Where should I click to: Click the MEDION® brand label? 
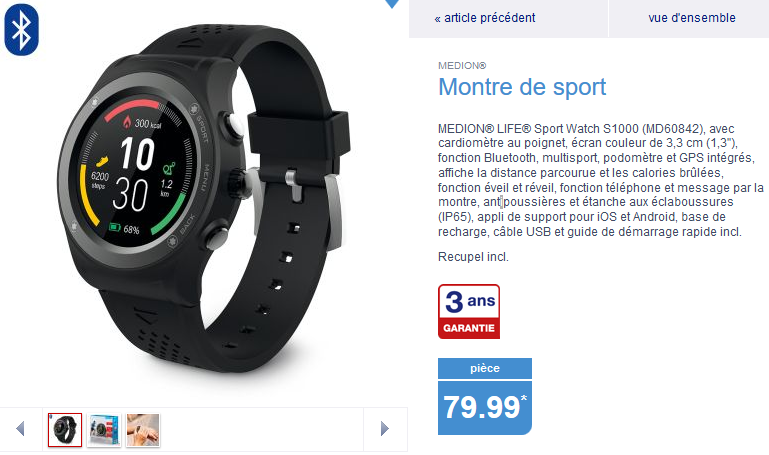pyautogui.click(x=462, y=66)
